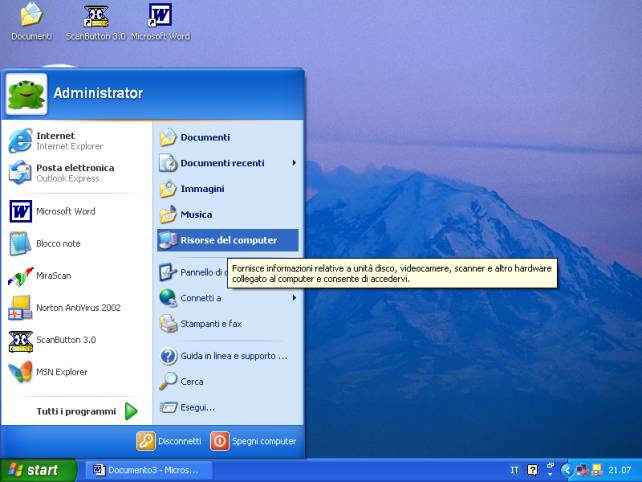The image size is (642, 482).
Task: Open the Microsoft Word desktop shortcut
Action: click(160, 21)
